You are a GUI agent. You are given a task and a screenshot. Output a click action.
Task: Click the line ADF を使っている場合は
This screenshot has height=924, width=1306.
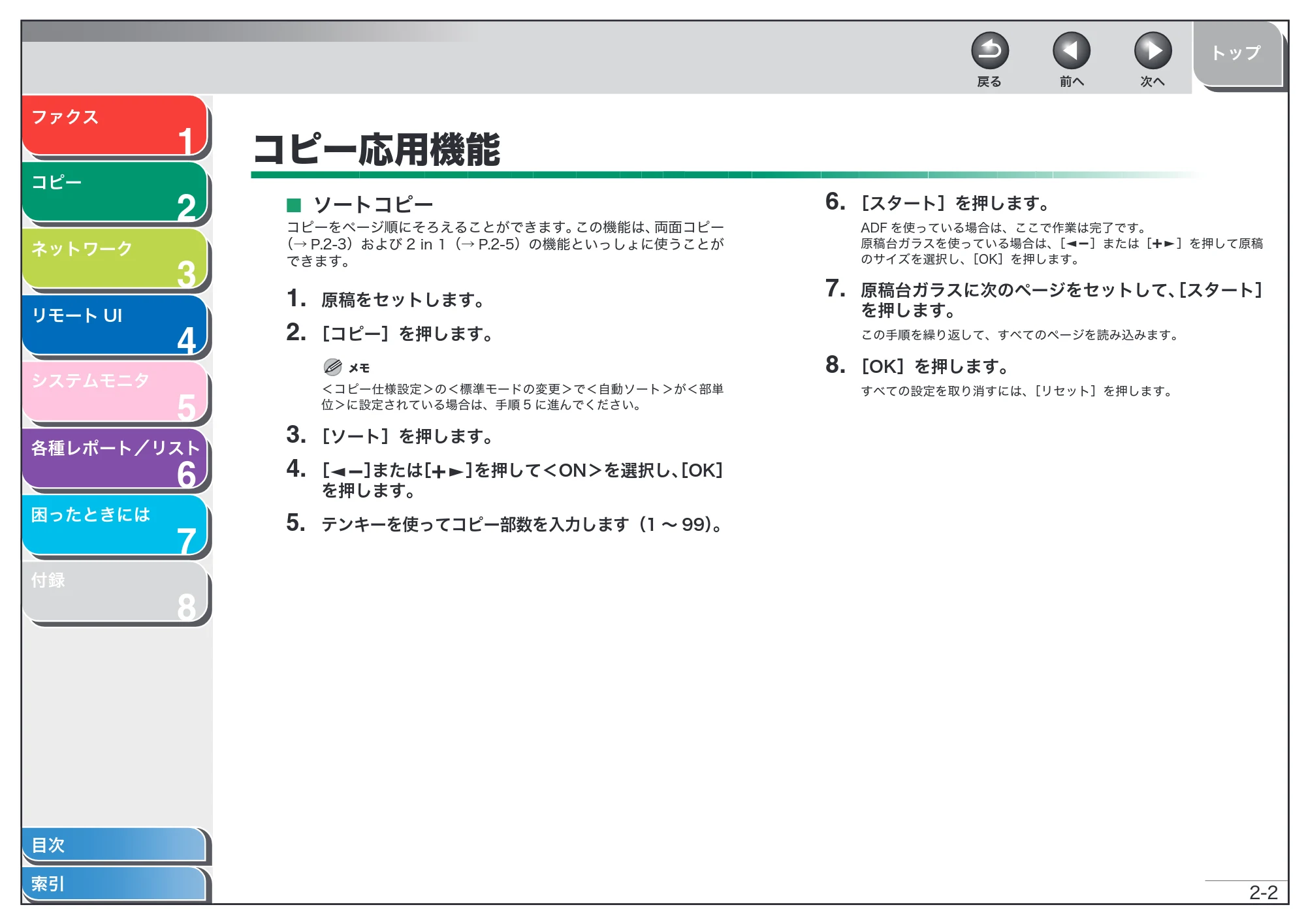pos(1004,228)
